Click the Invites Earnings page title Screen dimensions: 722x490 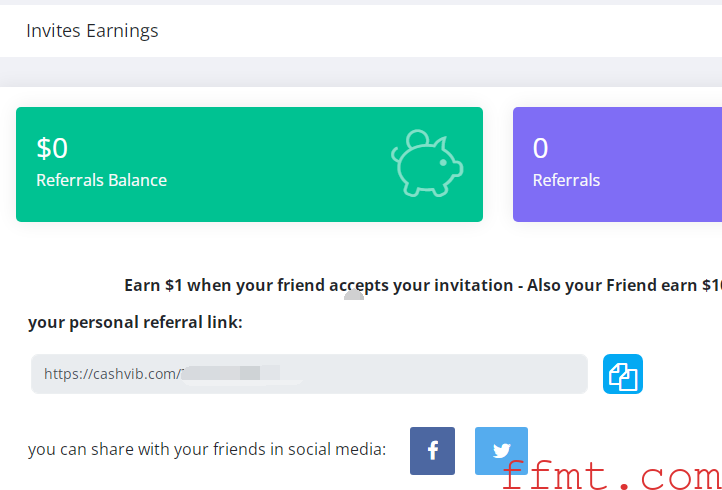[x=92, y=31]
